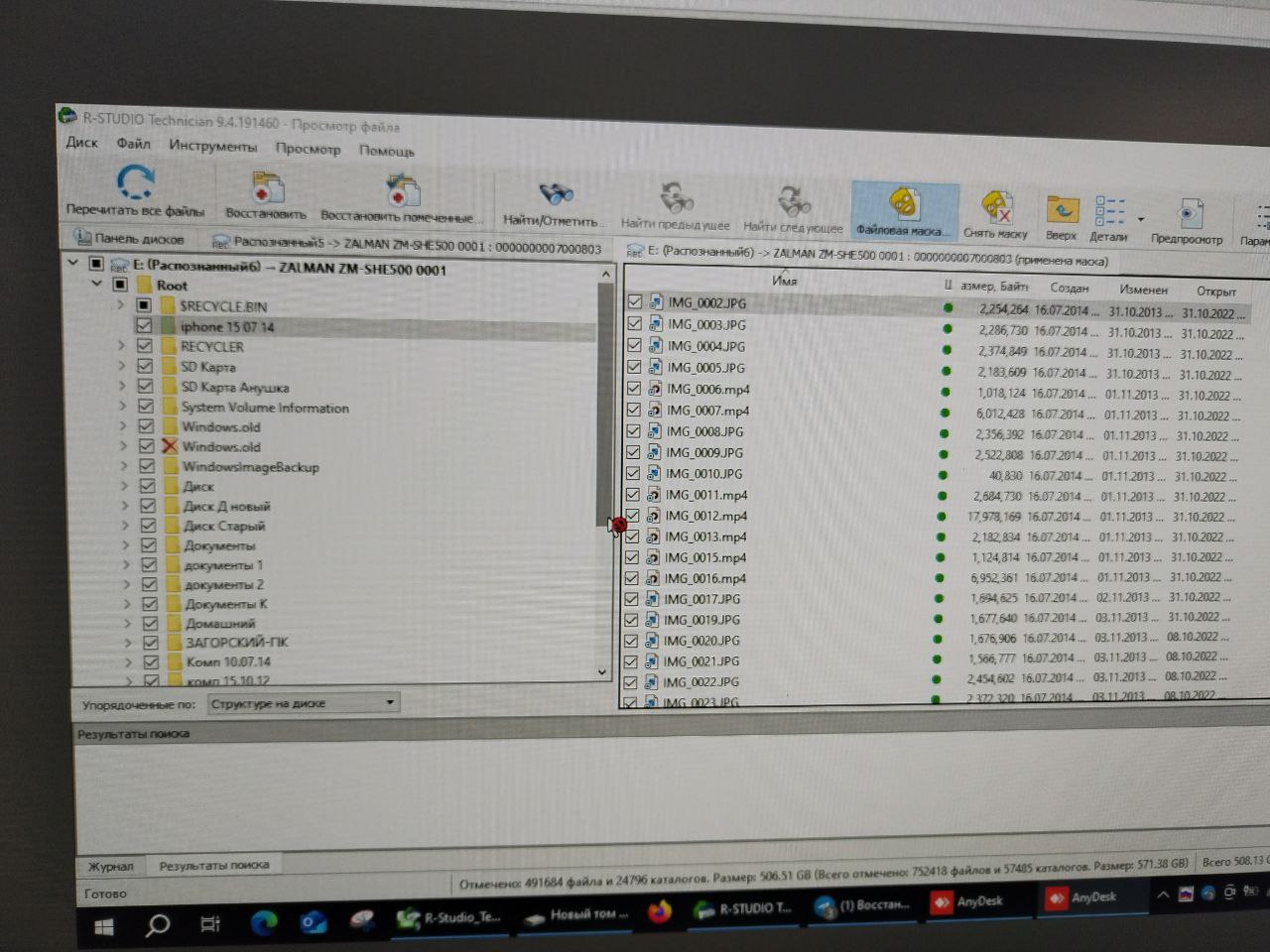Click the $RECYCLE.BIN folder icon
This screenshot has width=1270, height=952.
(x=168, y=305)
